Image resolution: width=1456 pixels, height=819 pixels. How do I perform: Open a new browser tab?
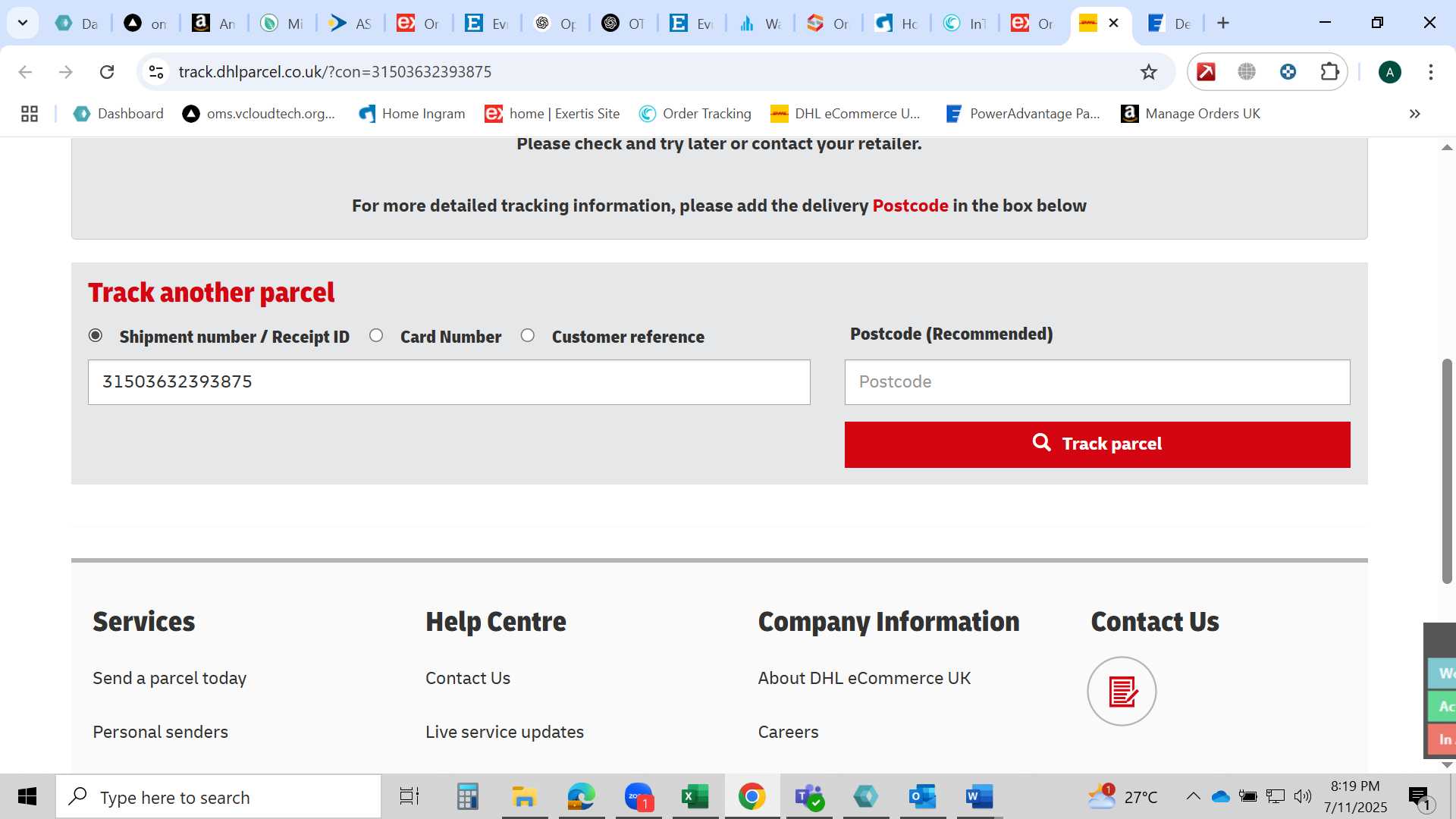pyautogui.click(x=1223, y=23)
